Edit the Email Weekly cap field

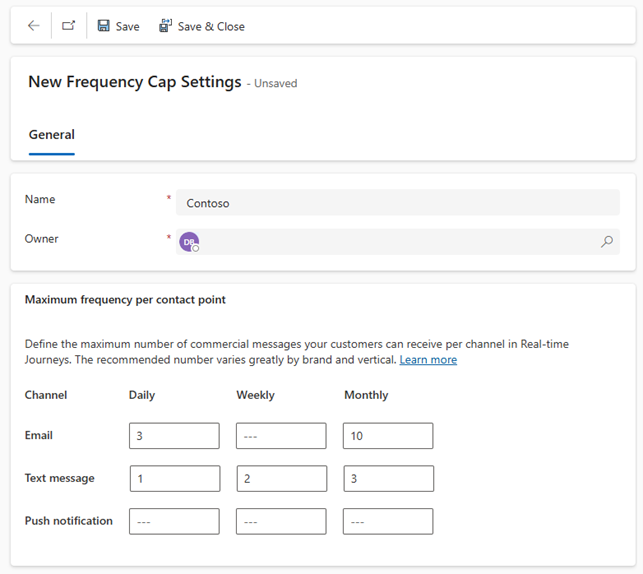point(281,436)
